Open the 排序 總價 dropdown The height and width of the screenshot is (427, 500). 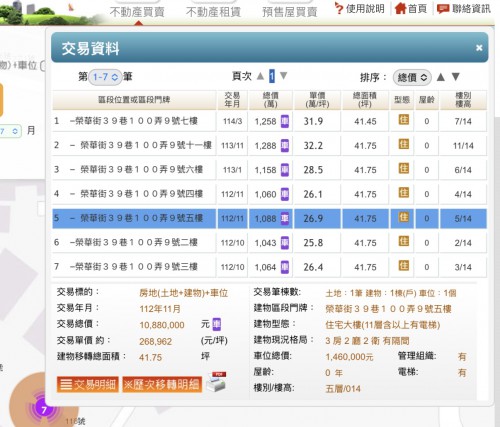[x=412, y=77]
